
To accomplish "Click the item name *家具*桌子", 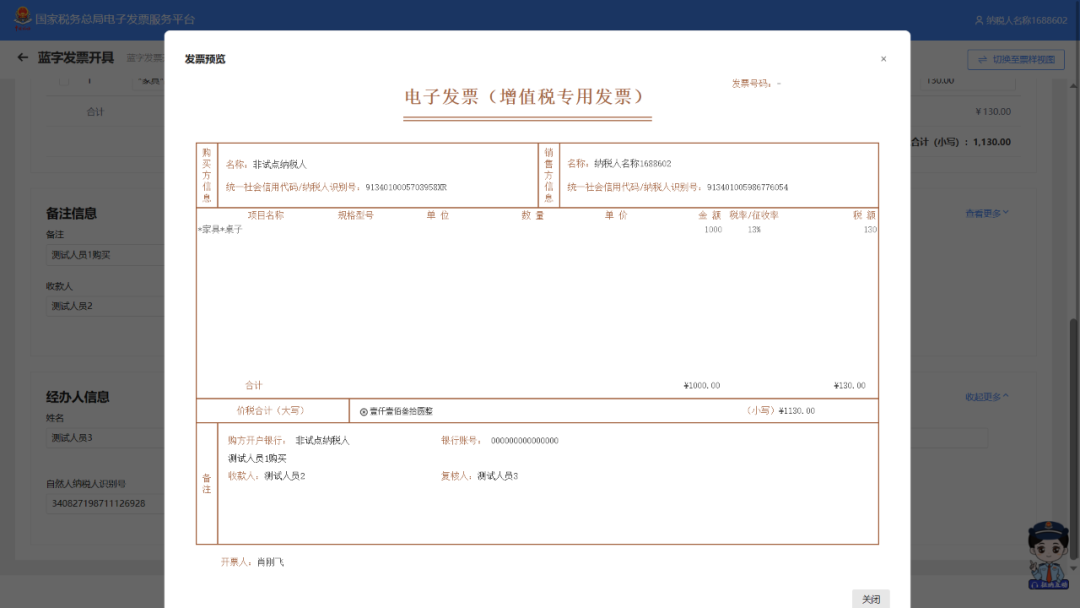I will (220, 229).
